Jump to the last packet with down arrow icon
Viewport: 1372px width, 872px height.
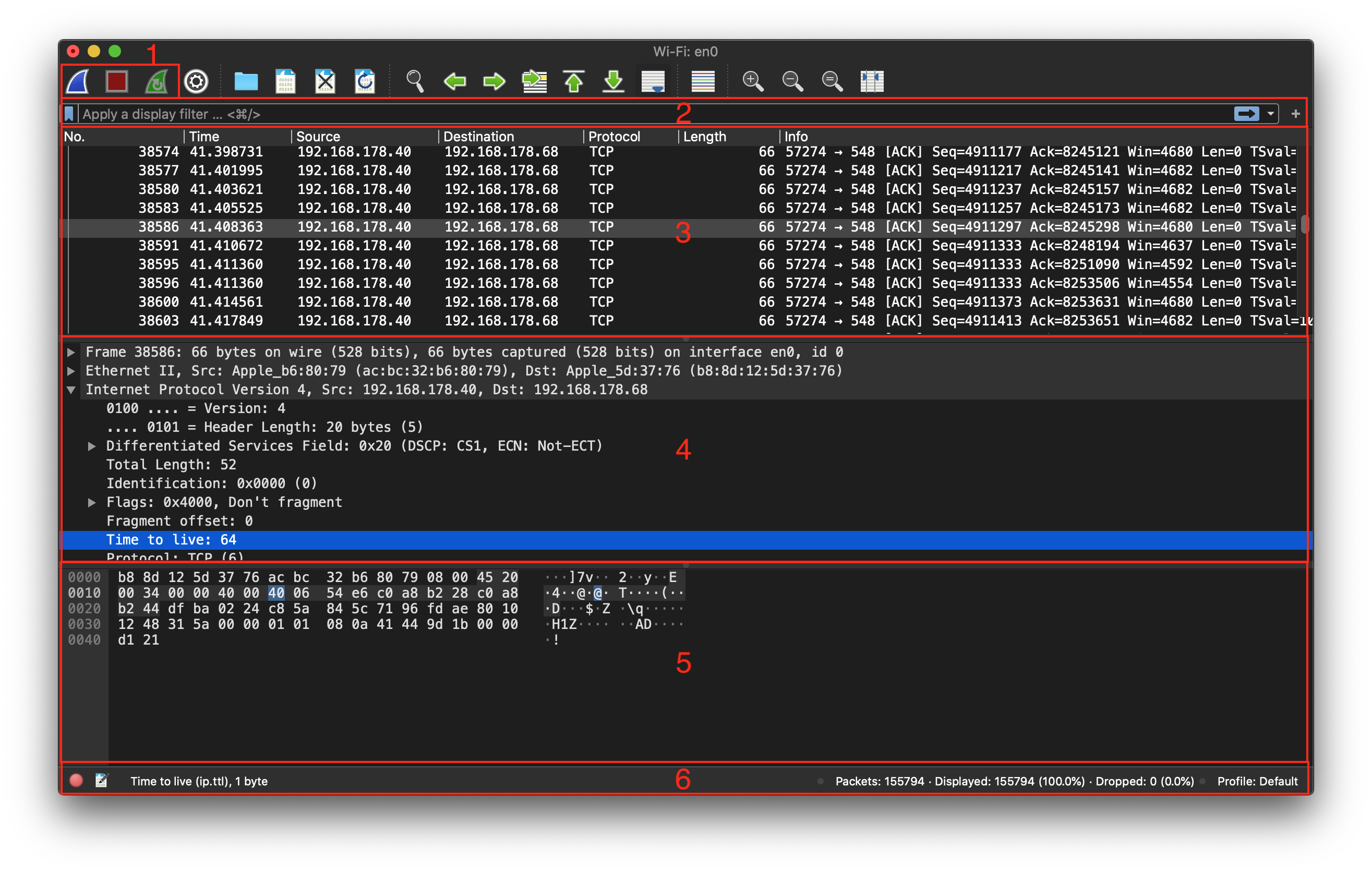[x=612, y=81]
